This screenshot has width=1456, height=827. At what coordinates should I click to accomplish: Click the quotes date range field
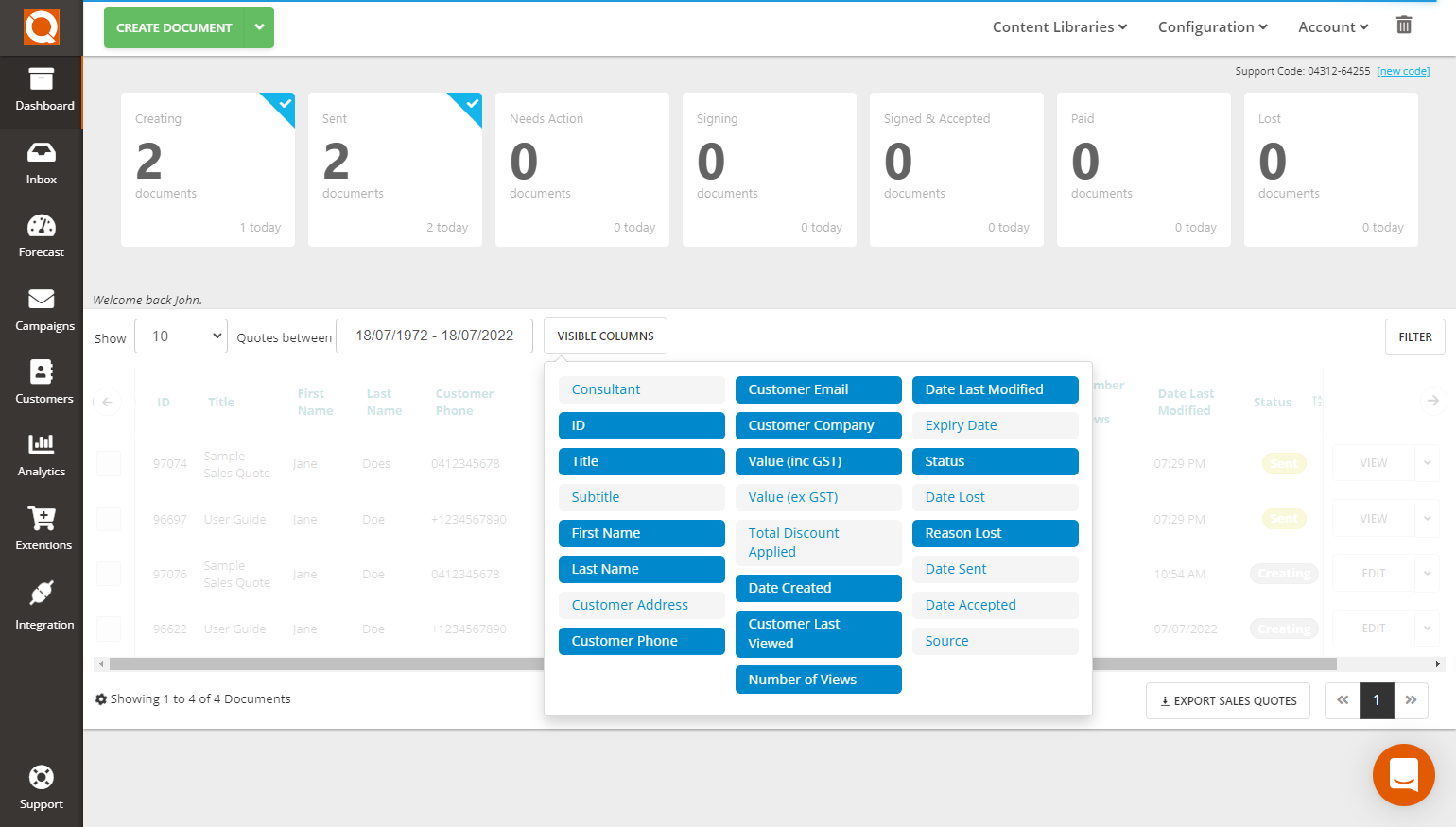(x=434, y=336)
